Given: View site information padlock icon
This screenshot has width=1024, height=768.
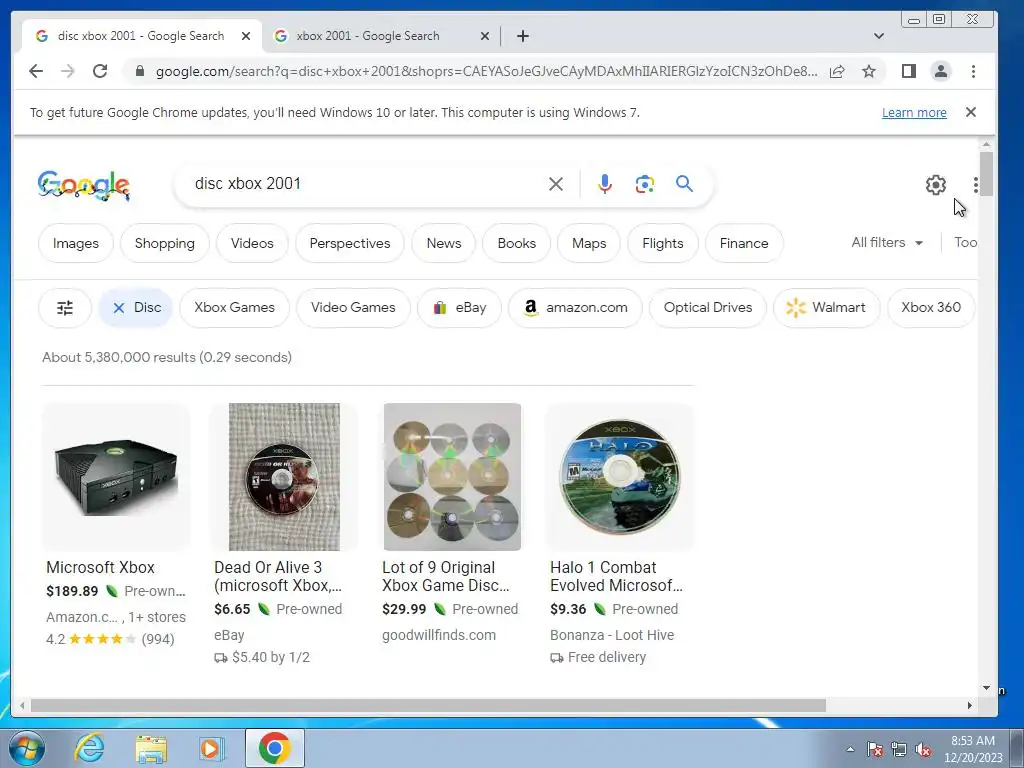Looking at the screenshot, I should (139, 71).
